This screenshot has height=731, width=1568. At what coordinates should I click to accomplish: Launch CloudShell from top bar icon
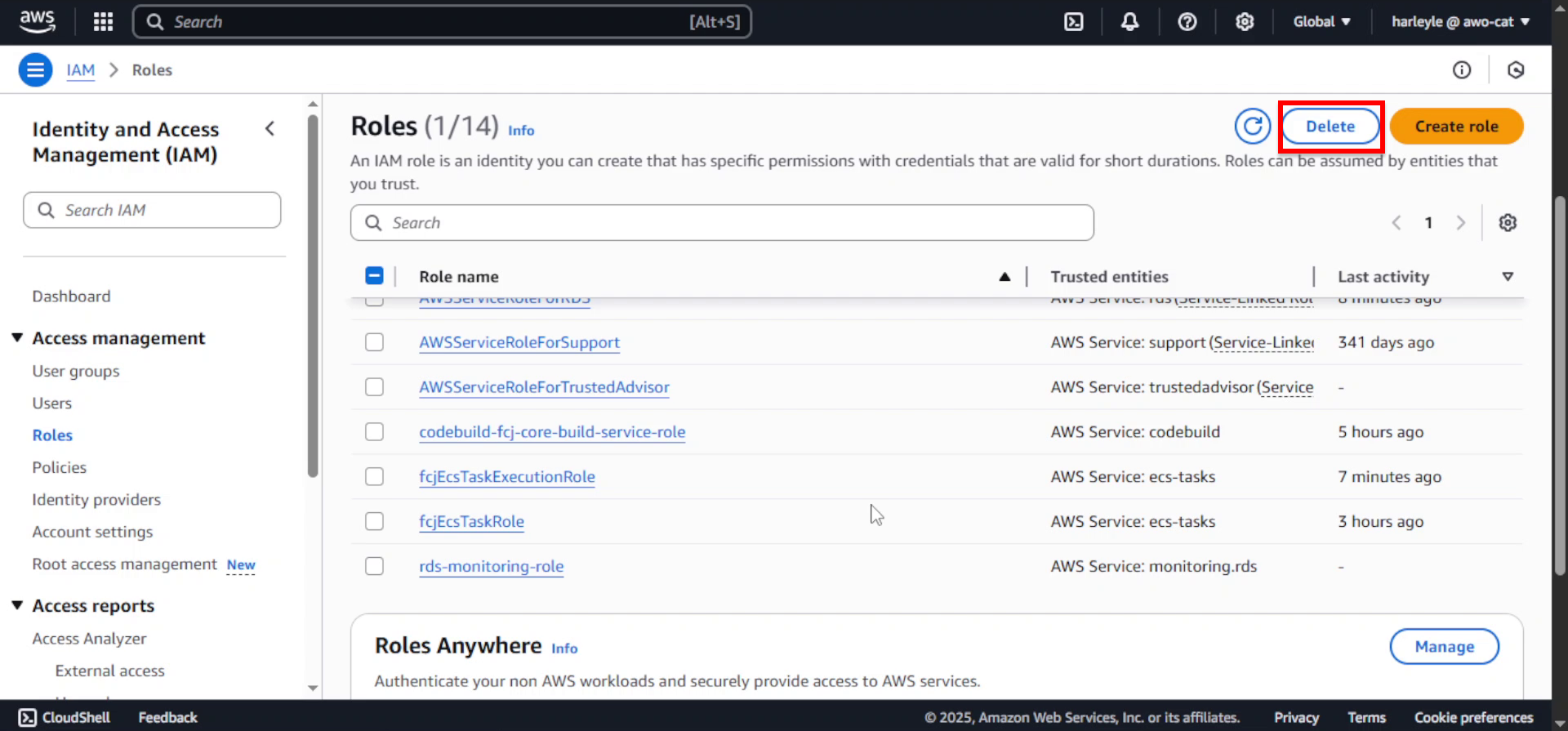pyautogui.click(x=1074, y=22)
